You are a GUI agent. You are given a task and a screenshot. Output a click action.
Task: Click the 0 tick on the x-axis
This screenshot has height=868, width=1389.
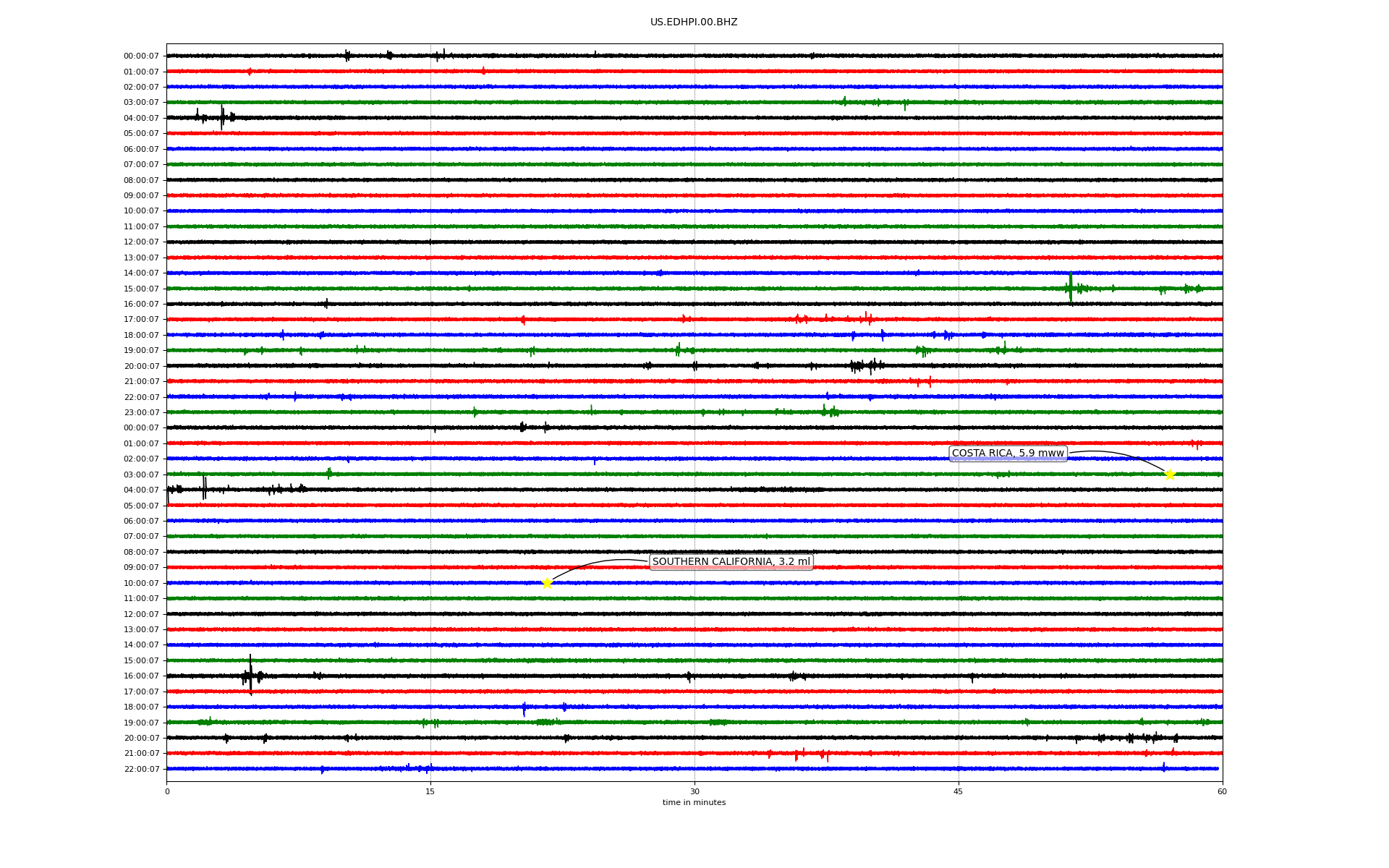(167, 791)
